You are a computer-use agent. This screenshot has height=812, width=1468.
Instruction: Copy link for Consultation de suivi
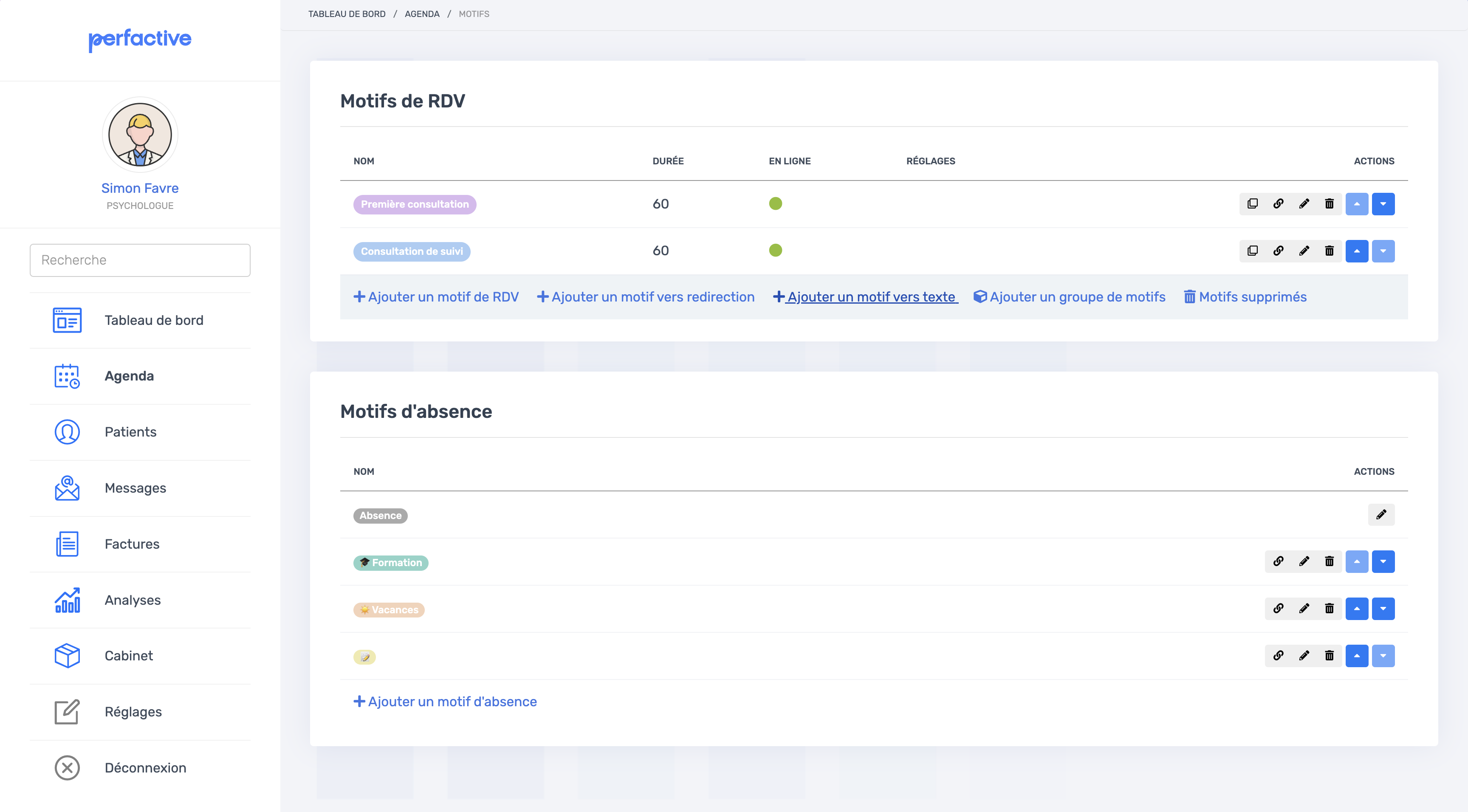pos(1278,251)
